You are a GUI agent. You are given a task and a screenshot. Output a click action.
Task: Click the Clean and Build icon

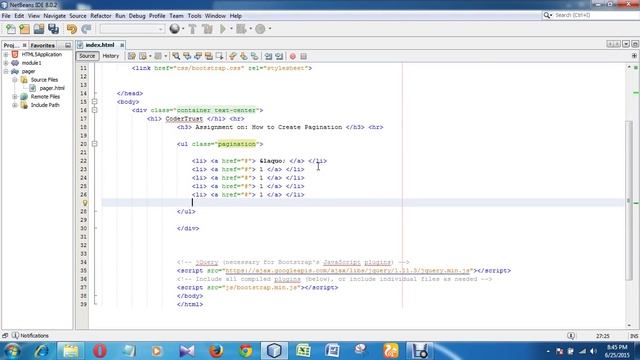coord(207,29)
